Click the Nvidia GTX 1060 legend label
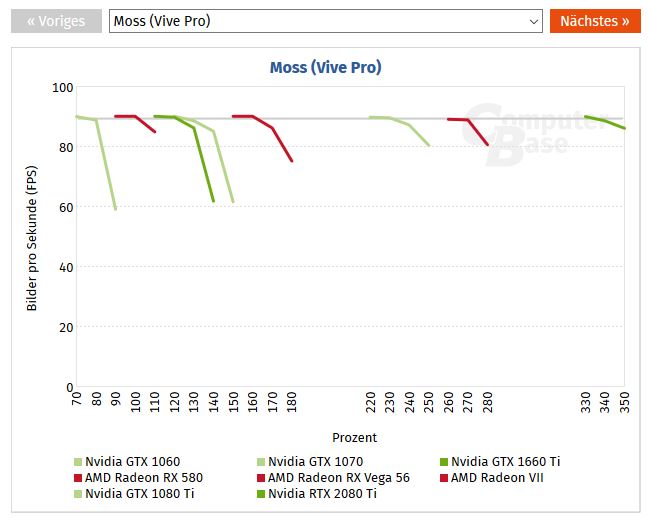The width and height of the screenshot is (651, 520). (132, 462)
